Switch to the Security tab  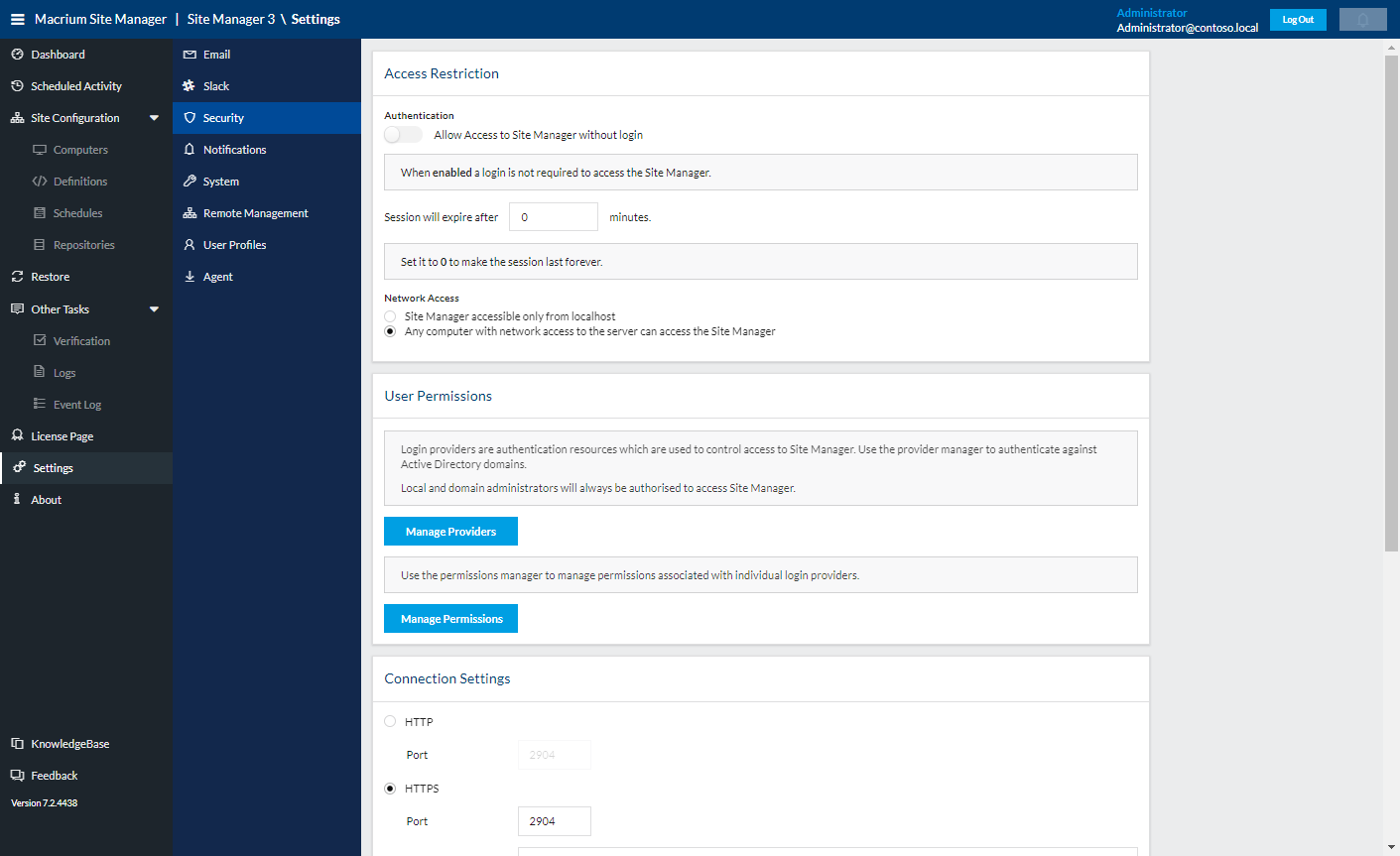[222, 117]
